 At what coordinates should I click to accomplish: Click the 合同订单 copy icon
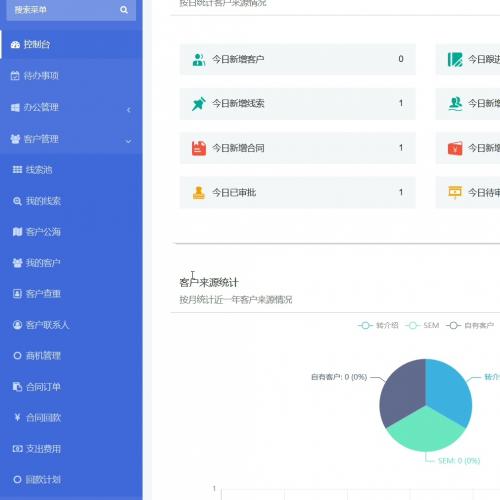coord(17,387)
